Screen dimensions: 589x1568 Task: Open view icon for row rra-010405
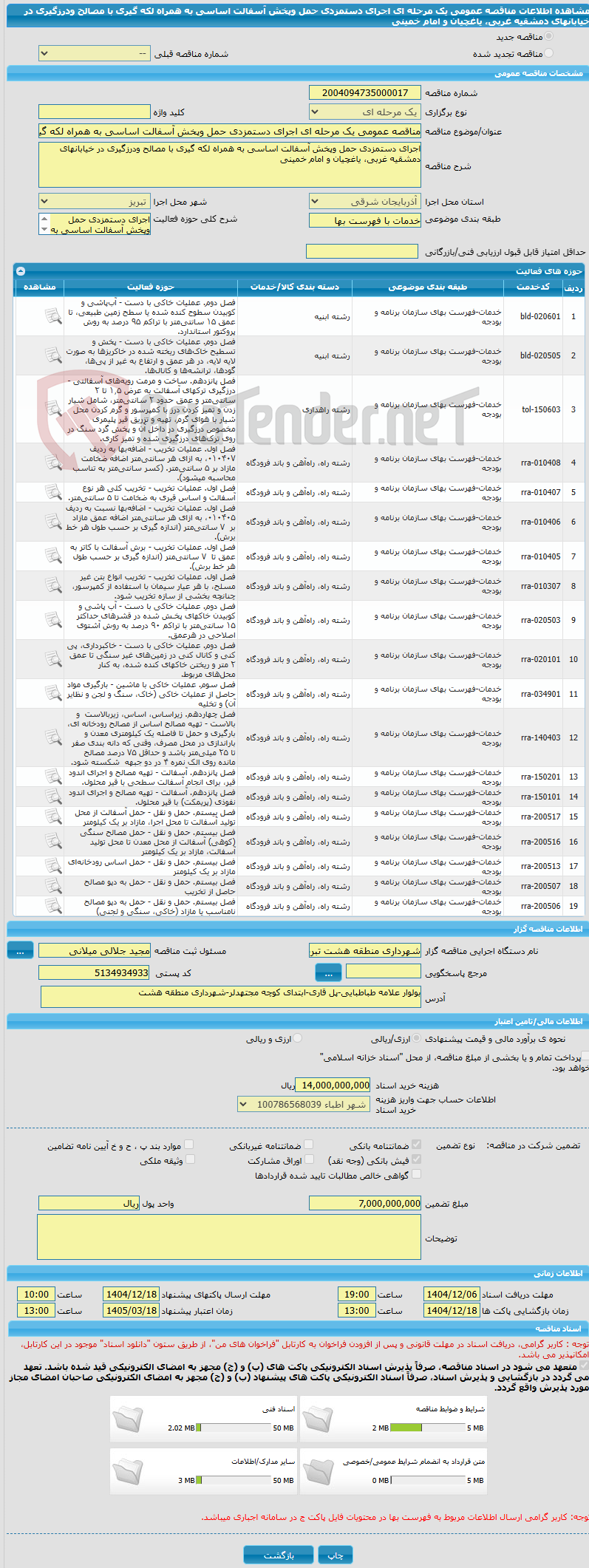tap(52, 556)
